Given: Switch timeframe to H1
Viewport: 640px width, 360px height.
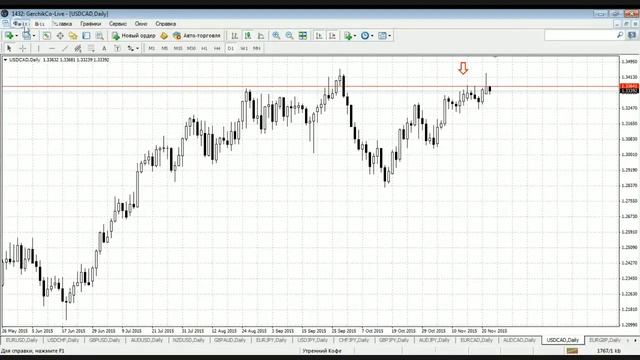Looking at the screenshot, I should tap(204, 48).
